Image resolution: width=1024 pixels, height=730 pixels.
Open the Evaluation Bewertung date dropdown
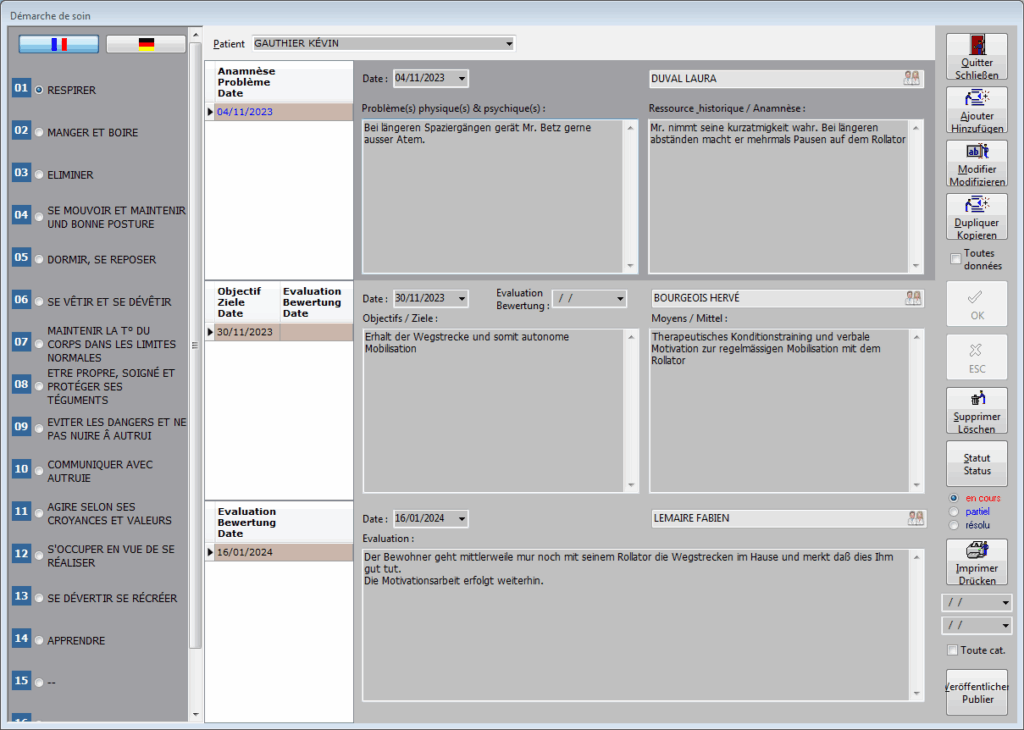620,298
